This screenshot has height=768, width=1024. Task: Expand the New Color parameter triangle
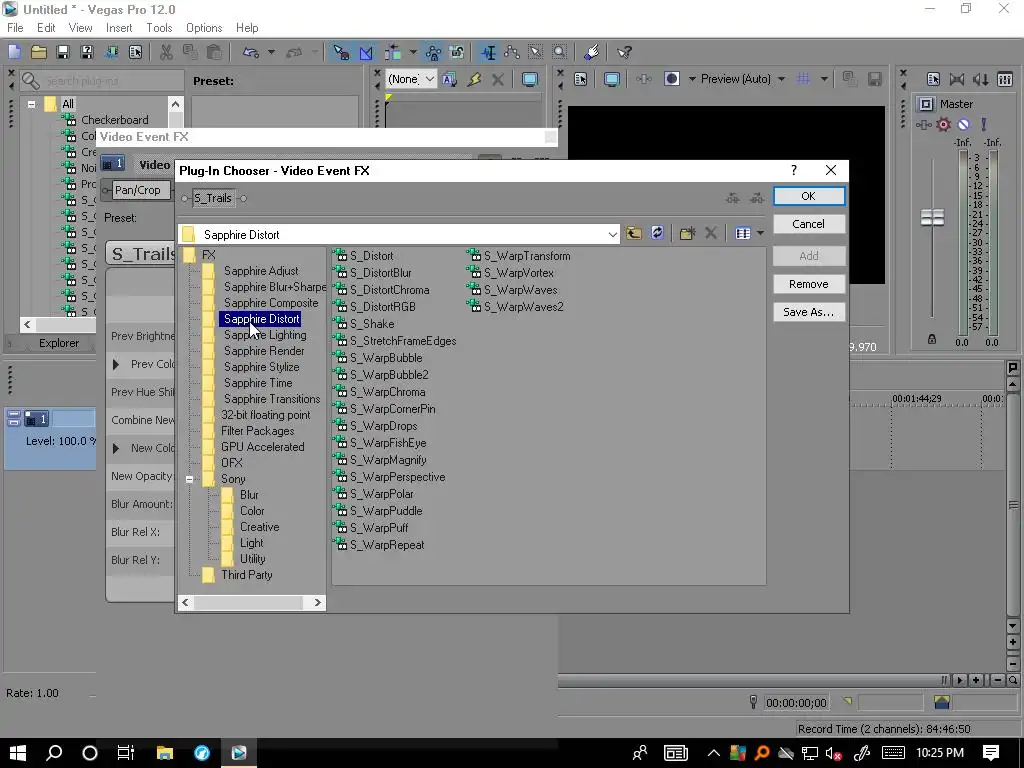pyautogui.click(x=116, y=448)
